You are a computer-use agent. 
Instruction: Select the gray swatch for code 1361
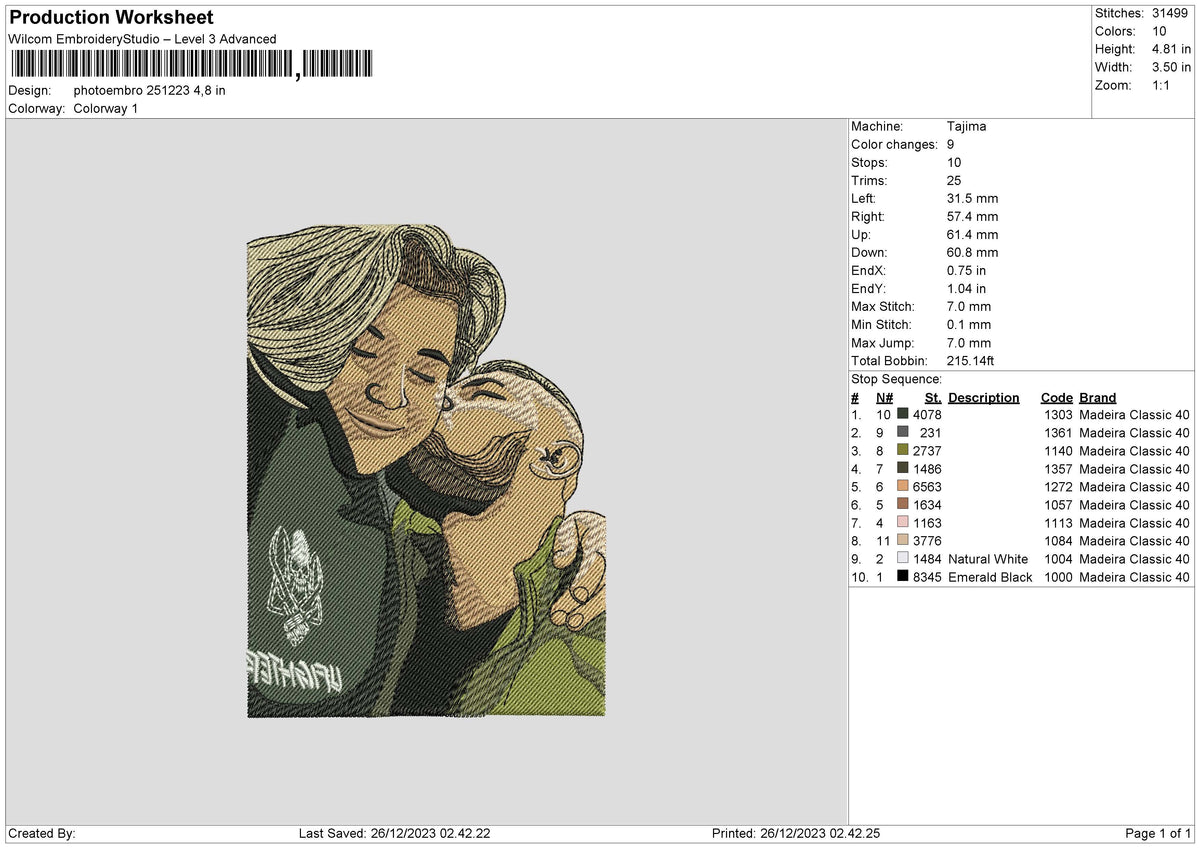click(903, 432)
